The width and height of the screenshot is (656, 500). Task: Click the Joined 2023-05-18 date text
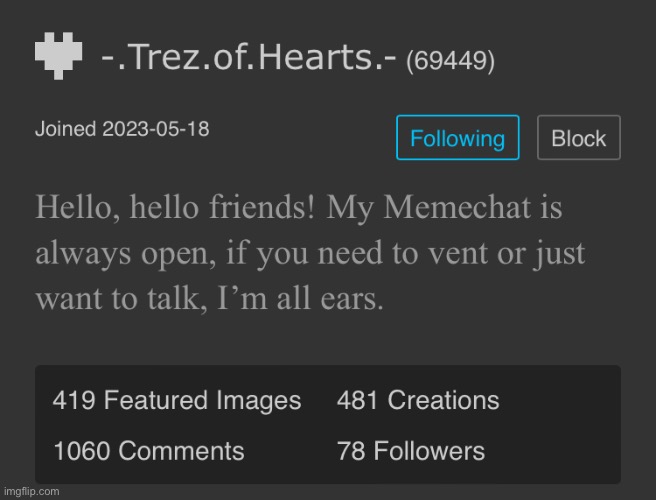pyautogui.click(x=122, y=130)
